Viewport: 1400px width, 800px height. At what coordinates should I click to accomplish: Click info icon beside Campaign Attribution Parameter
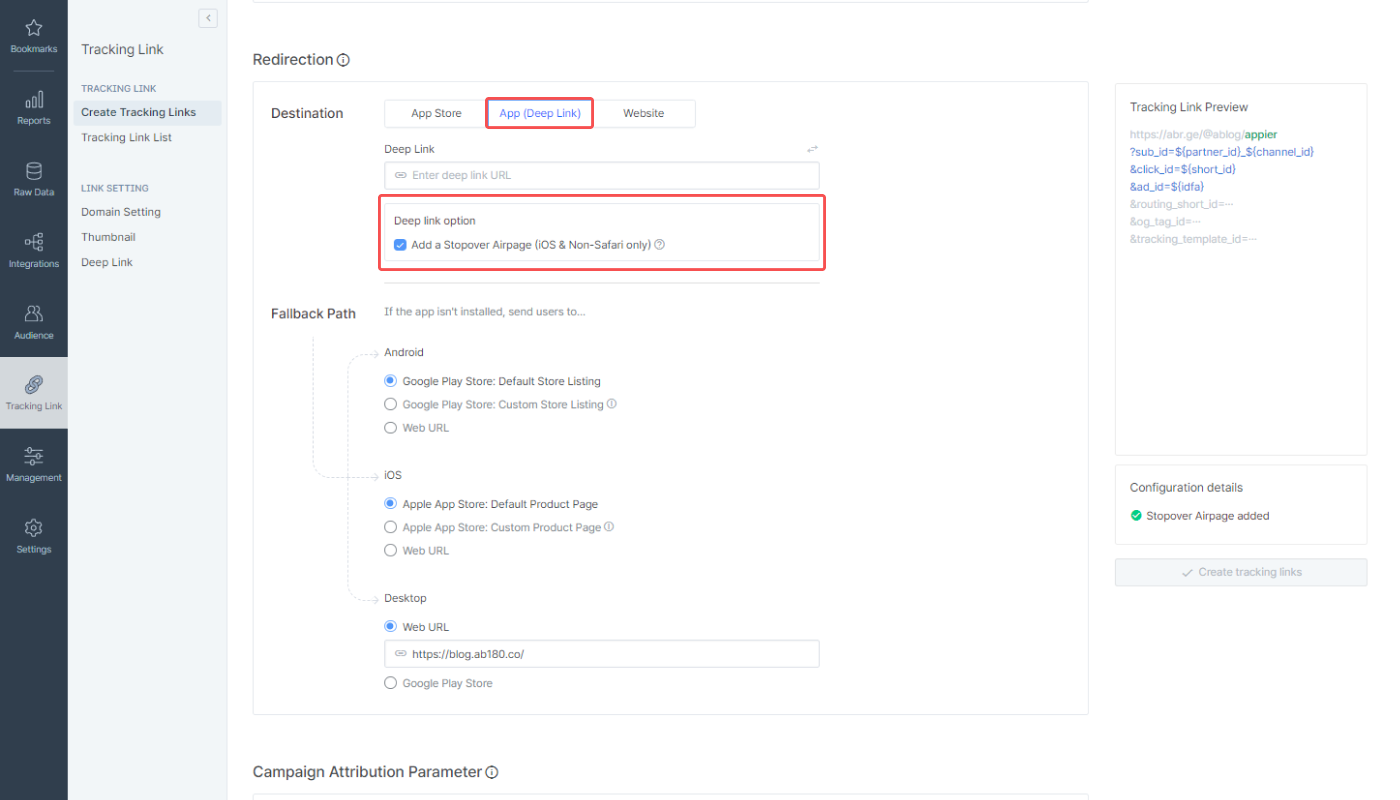492,773
